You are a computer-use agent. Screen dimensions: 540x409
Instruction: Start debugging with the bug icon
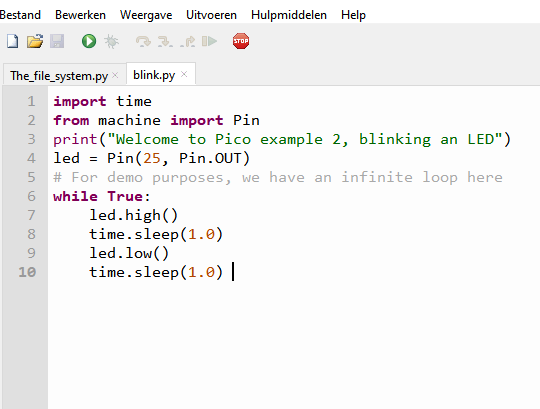click(x=111, y=41)
